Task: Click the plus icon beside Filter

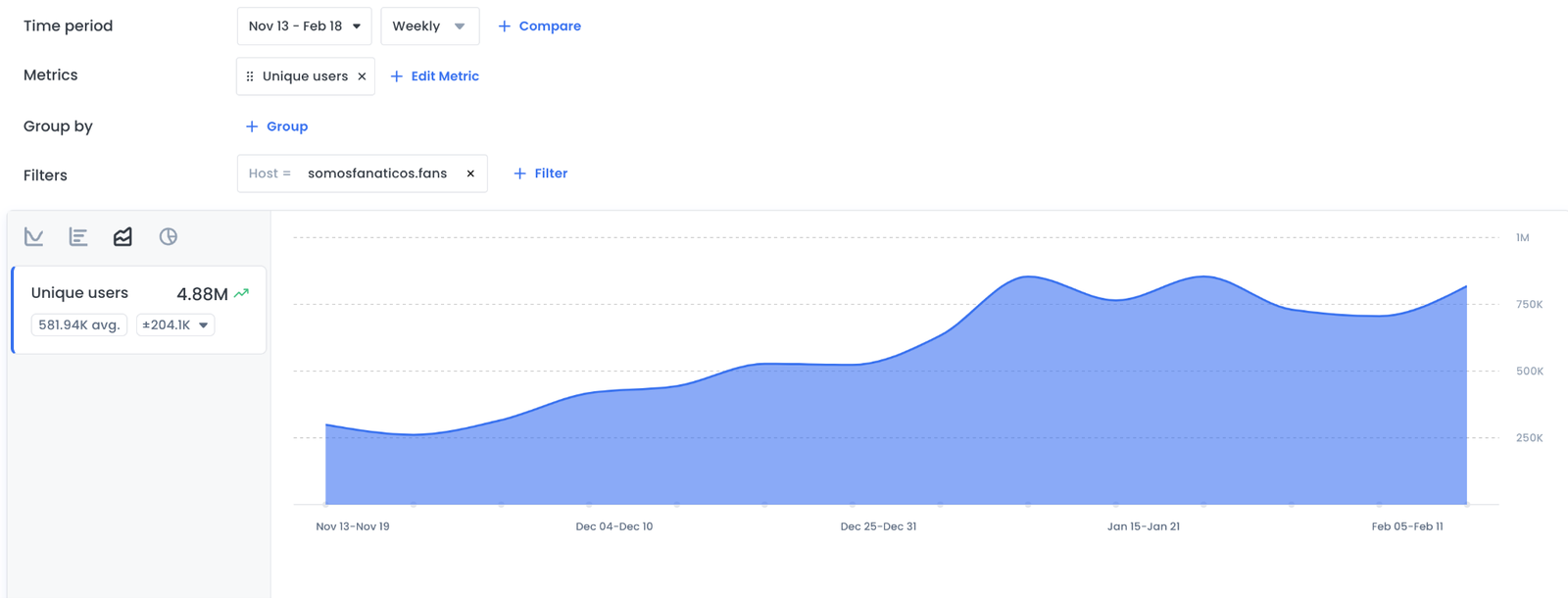Action: [x=520, y=174]
